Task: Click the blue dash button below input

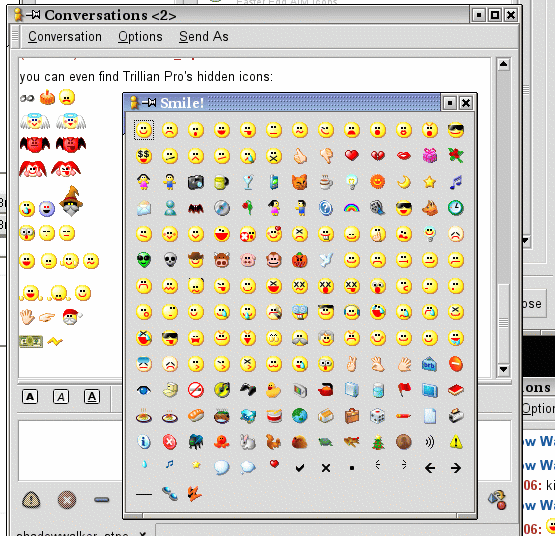Action: pos(102,500)
